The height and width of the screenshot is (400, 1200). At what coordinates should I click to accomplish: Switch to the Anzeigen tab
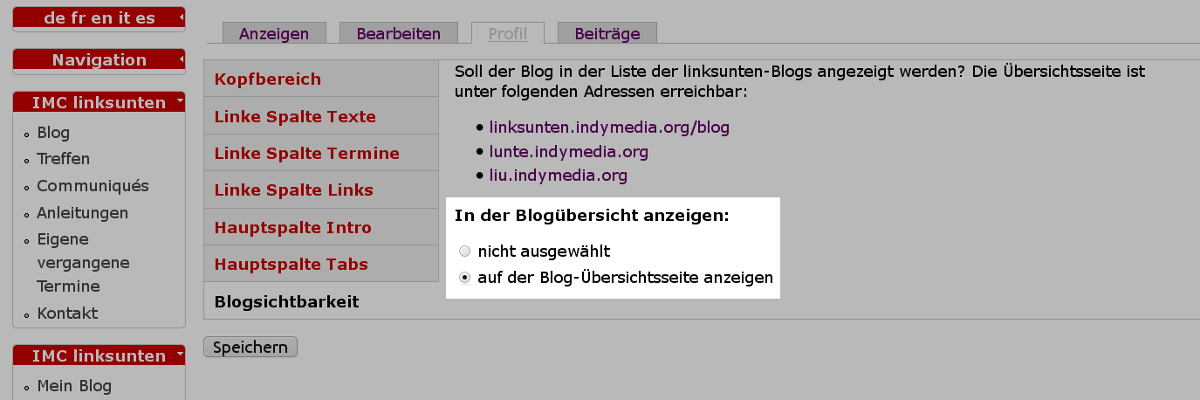pos(273,34)
